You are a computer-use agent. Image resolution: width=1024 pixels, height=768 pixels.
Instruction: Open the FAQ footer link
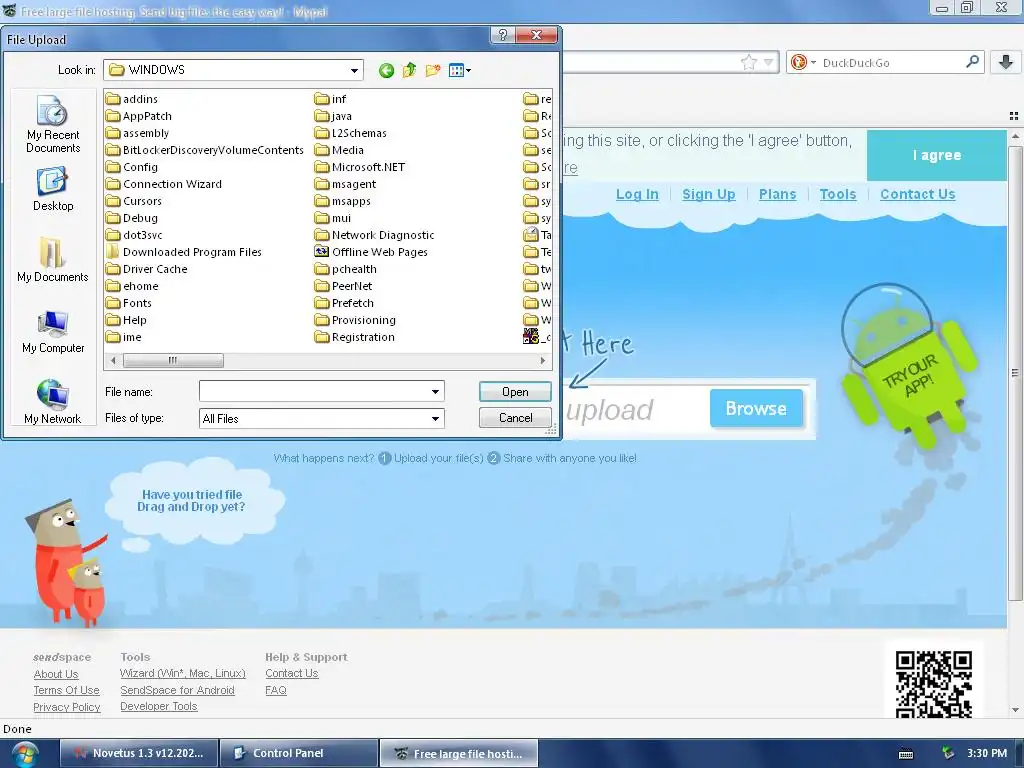pos(276,690)
